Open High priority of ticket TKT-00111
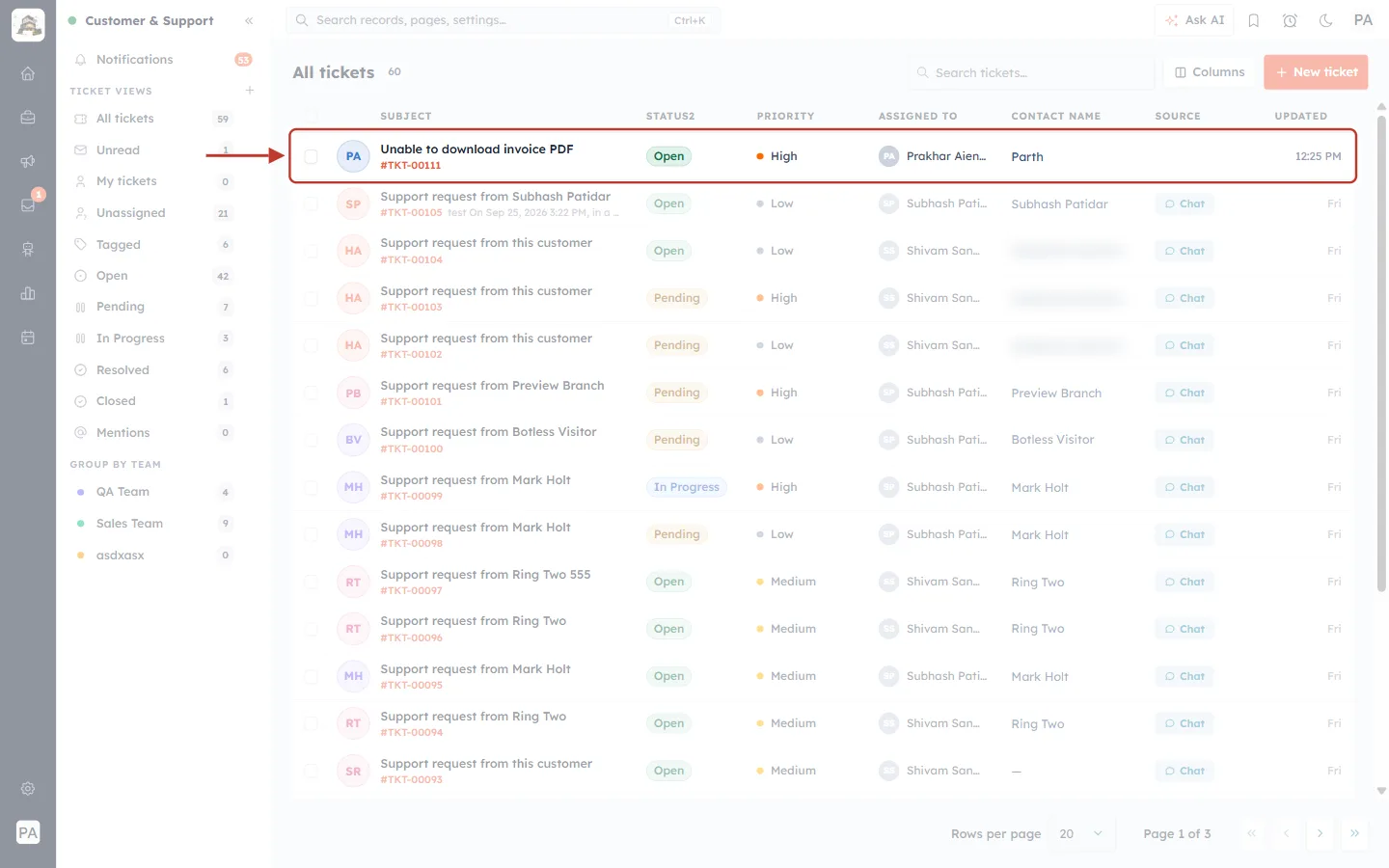Viewport: 1389px width, 868px height. click(777, 156)
